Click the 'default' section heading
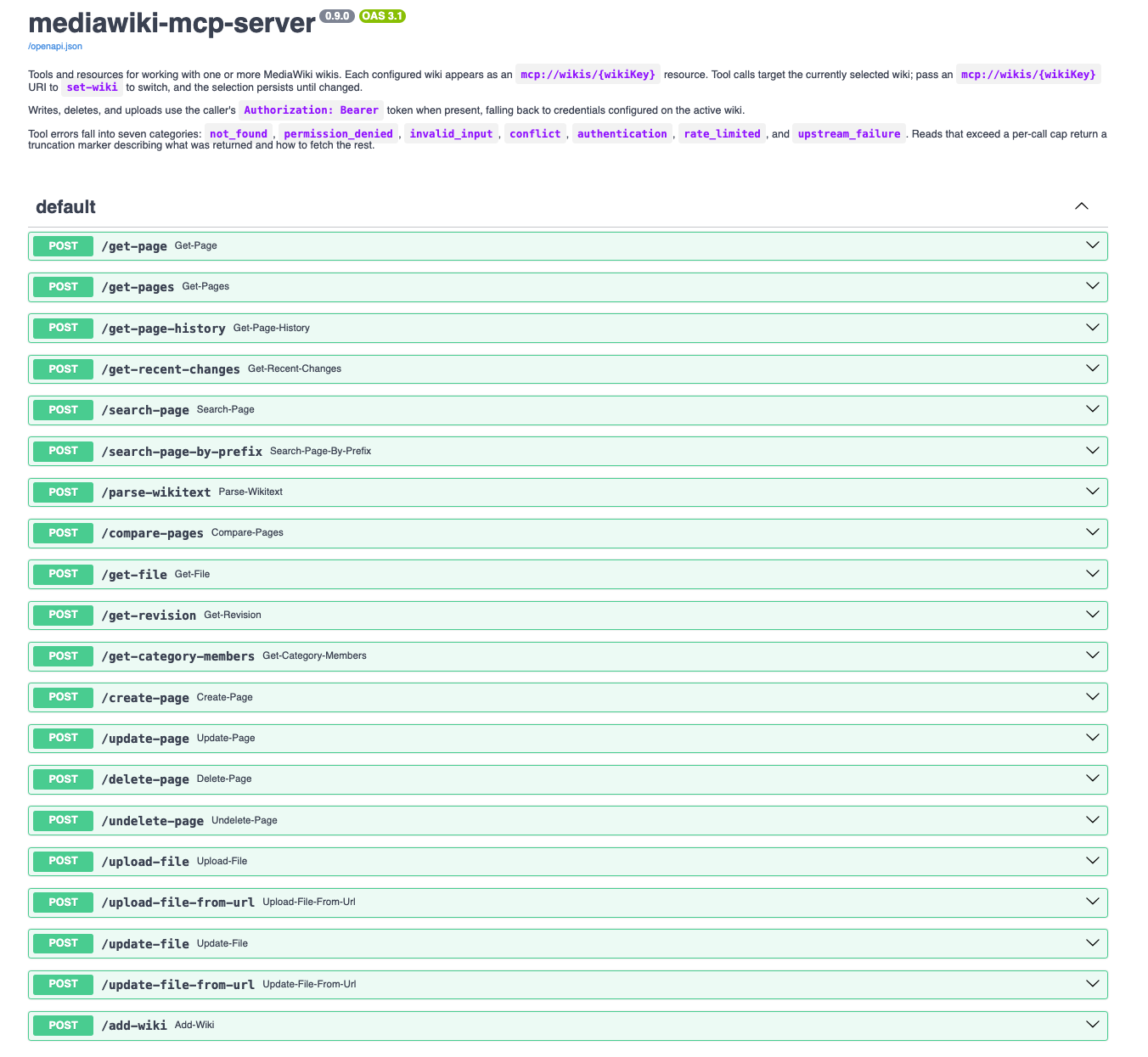The width and height of the screenshot is (1148, 1057). coord(65,207)
